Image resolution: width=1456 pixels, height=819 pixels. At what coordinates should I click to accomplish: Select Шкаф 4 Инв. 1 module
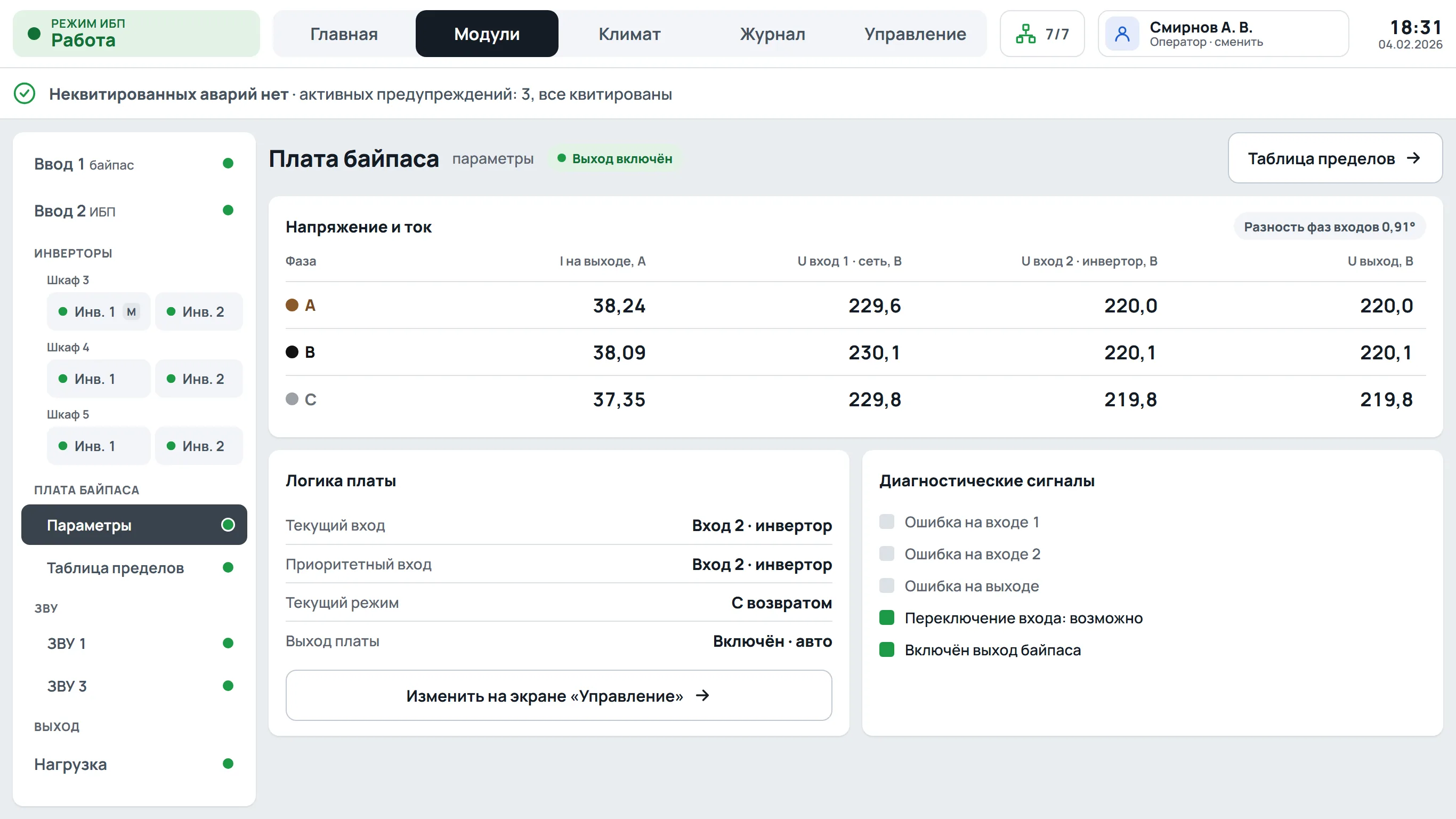point(99,379)
